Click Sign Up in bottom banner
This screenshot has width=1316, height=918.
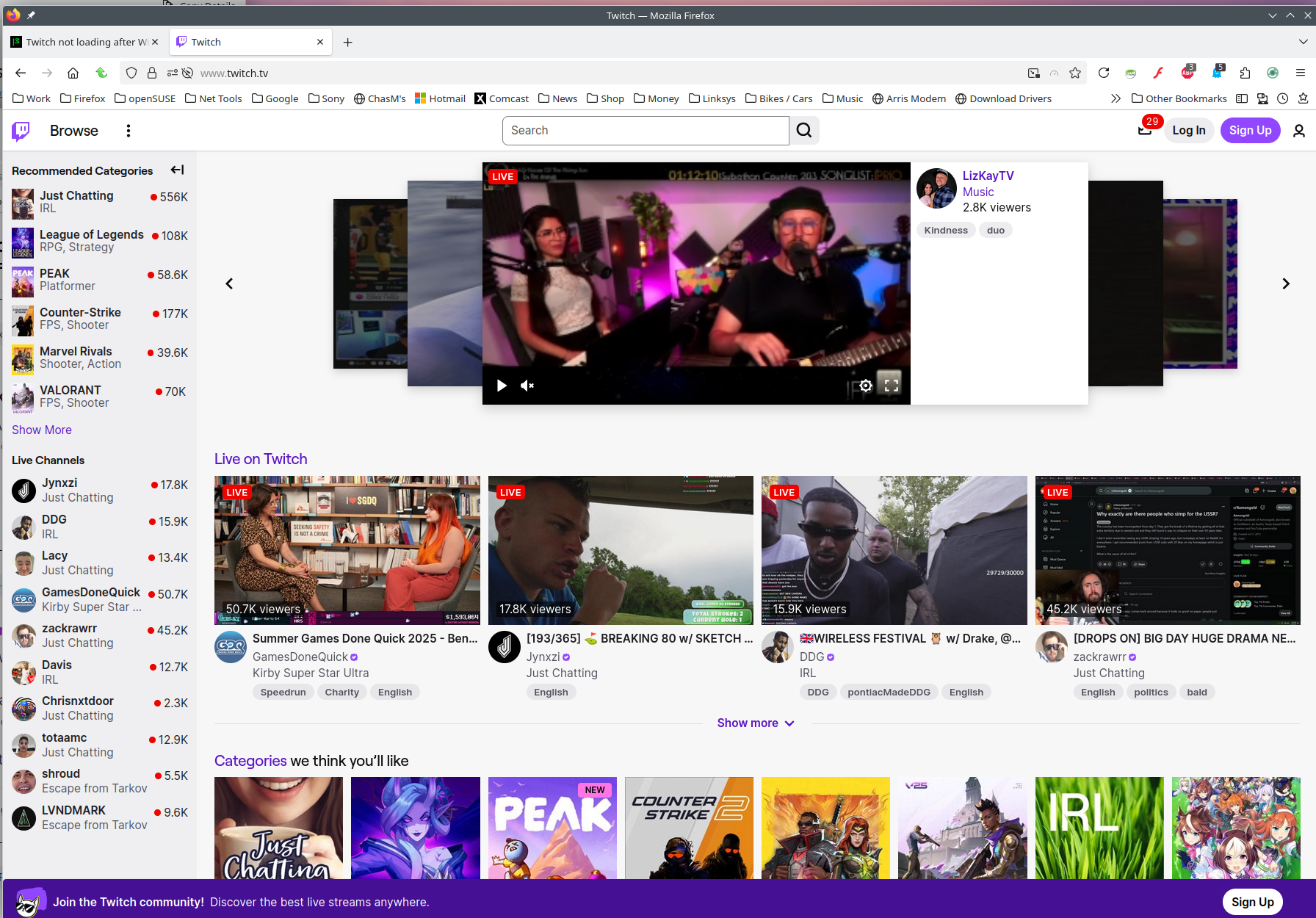coord(1252,902)
